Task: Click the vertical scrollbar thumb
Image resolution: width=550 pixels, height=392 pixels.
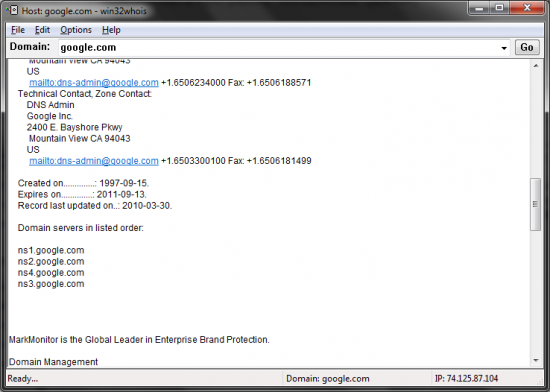Action: (536, 204)
